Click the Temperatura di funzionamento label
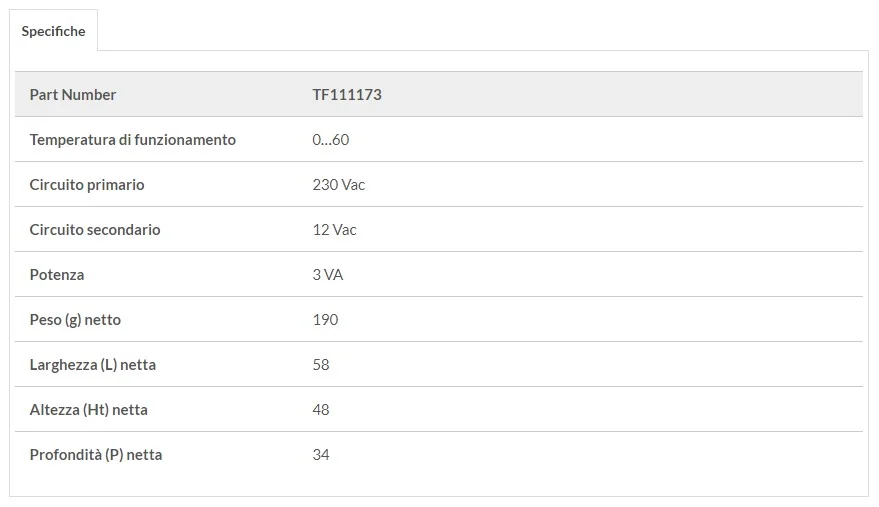The width and height of the screenshot is (879, 507). click(133, 140)
